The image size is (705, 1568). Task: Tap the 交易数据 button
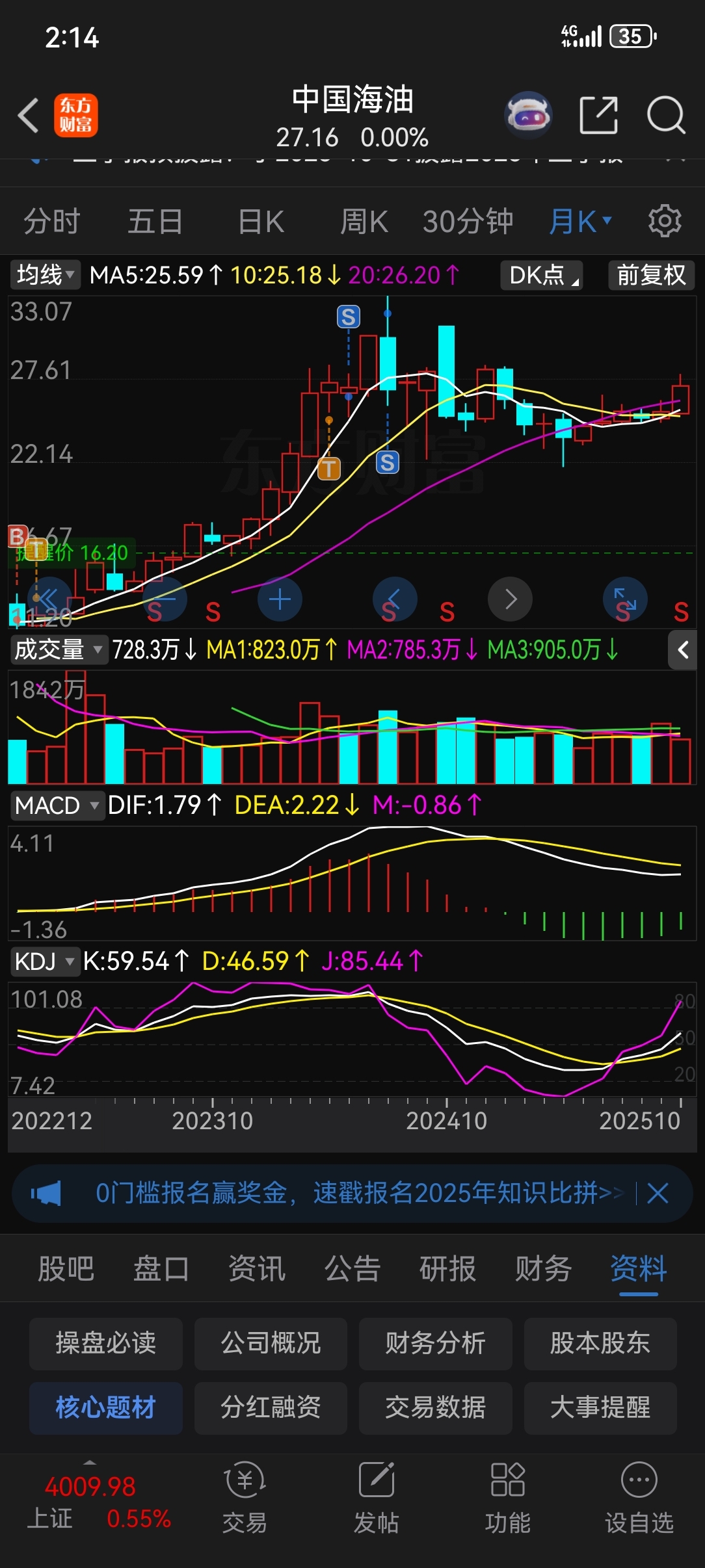(x=436, y=1407)
